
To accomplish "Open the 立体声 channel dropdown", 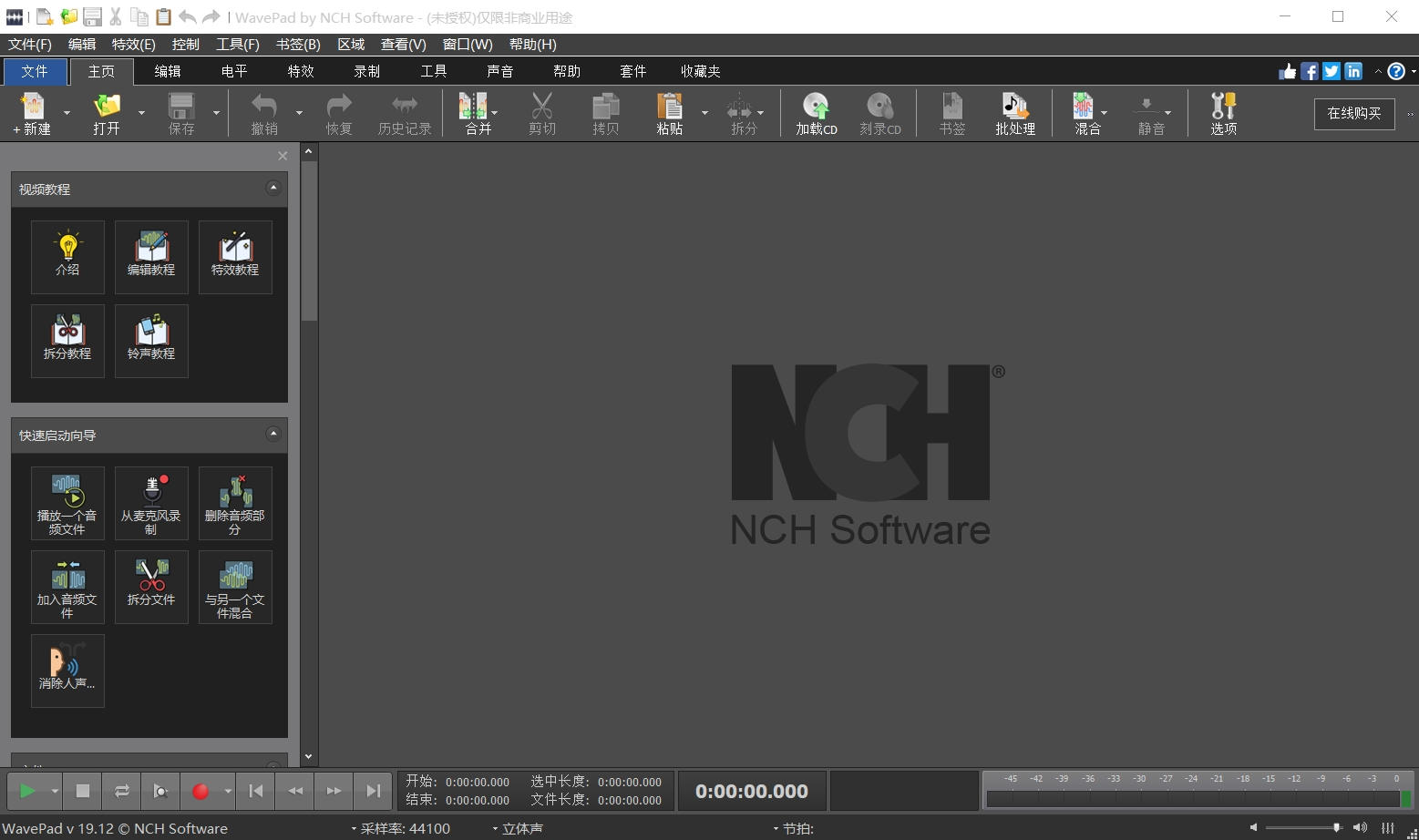I will click(517, 828).
